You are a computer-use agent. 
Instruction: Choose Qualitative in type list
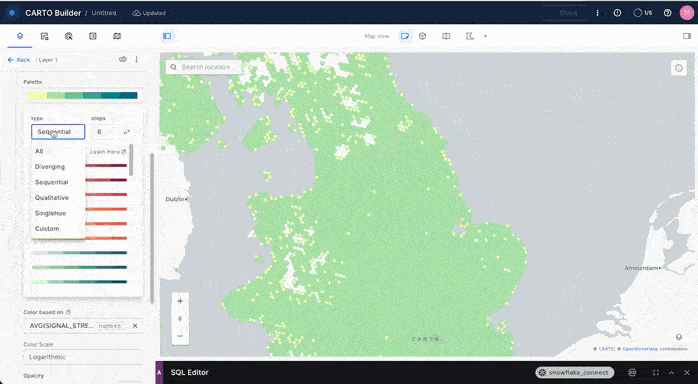(52, 198)
